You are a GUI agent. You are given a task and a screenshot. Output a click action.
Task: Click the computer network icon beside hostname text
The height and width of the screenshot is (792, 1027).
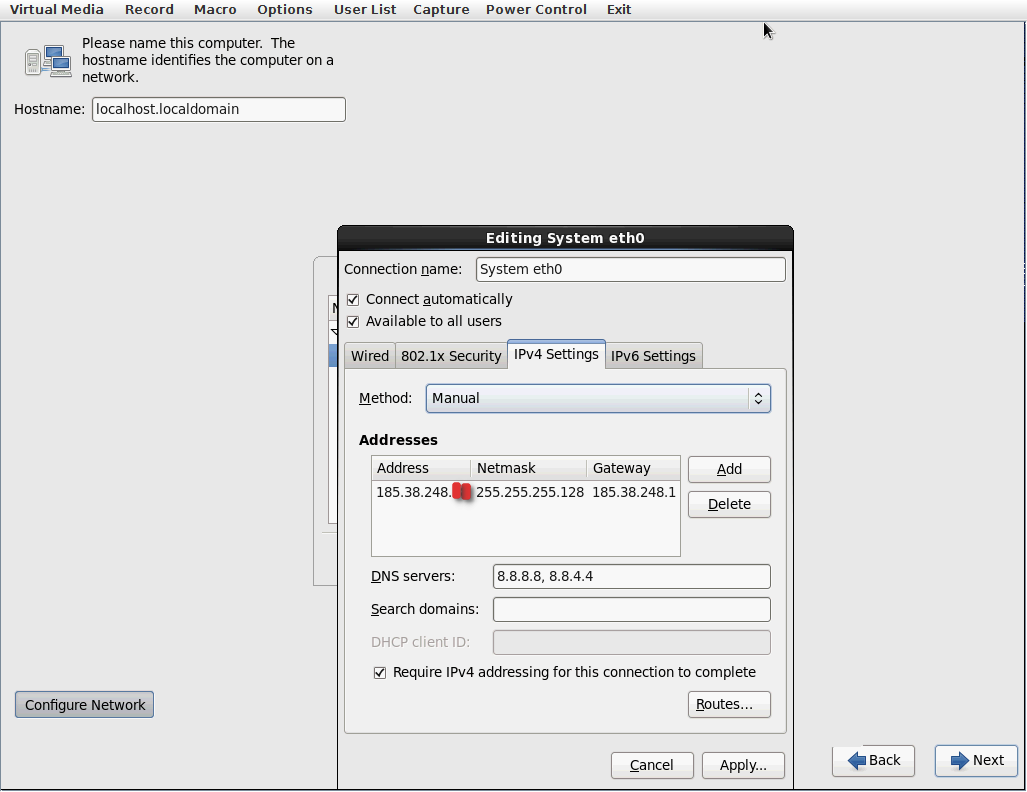point(48,61)
